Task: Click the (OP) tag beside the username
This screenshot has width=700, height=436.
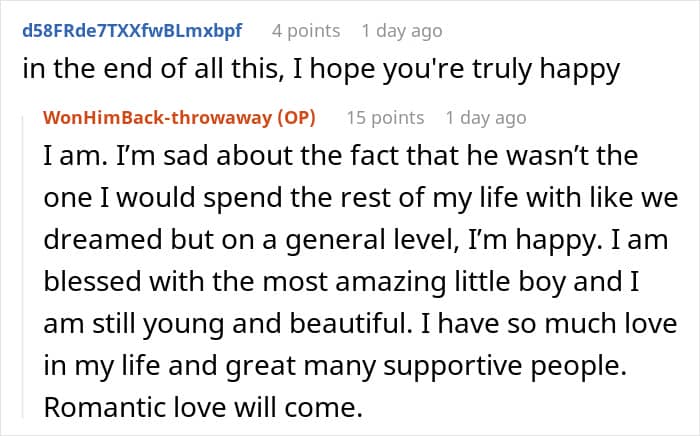Action: pos(296,117)
